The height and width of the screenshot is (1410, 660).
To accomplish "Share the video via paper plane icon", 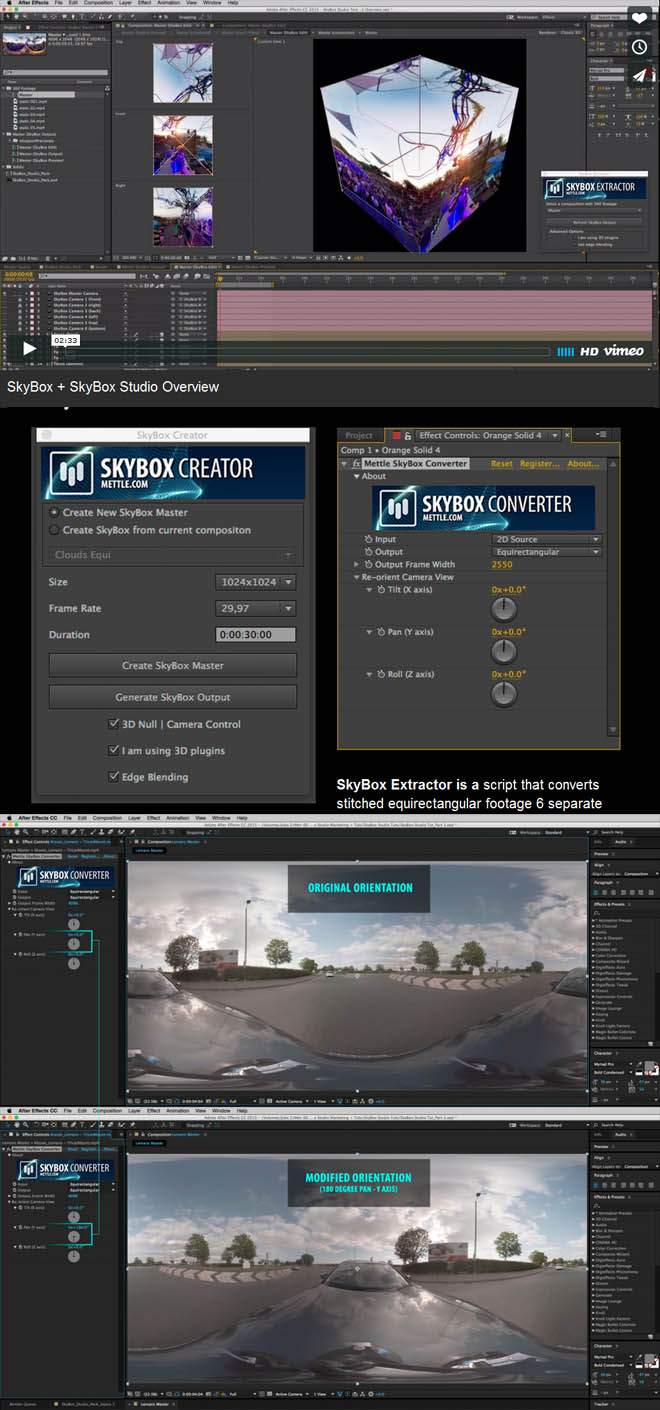I will coord(639,73).
